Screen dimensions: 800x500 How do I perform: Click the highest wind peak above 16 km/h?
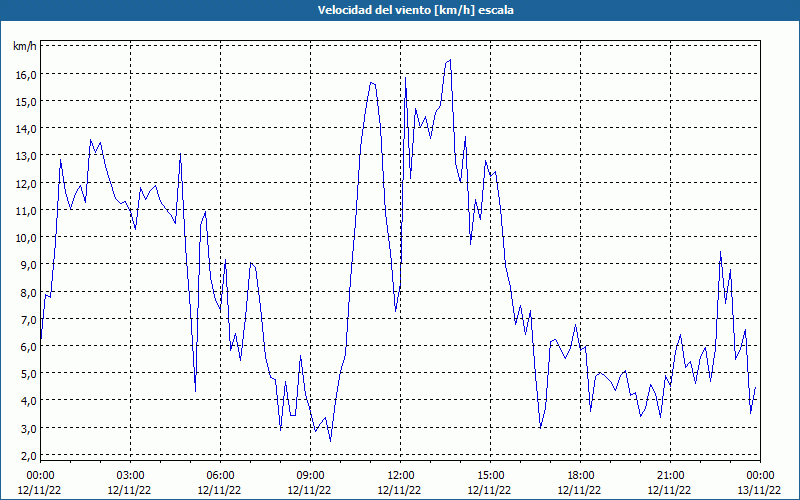pyautogui.click(x=450, y=60)
